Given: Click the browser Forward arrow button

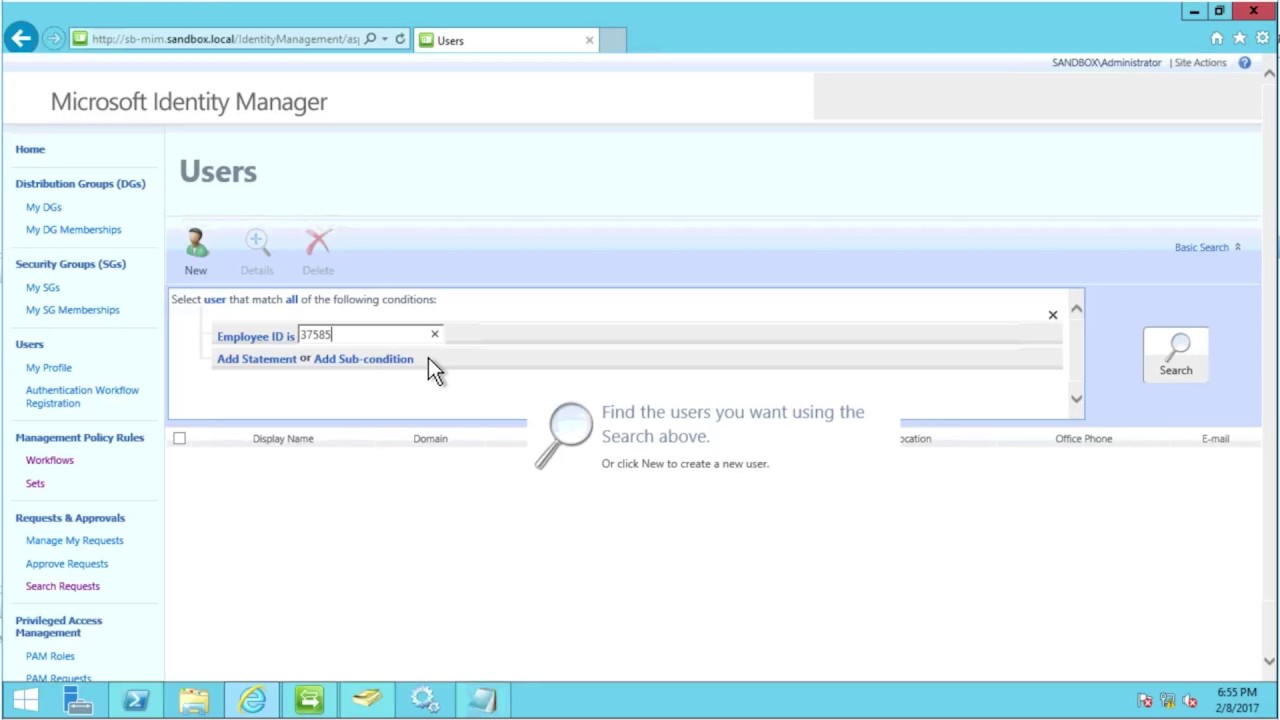Looking at the screenshot, I should 54,39.
